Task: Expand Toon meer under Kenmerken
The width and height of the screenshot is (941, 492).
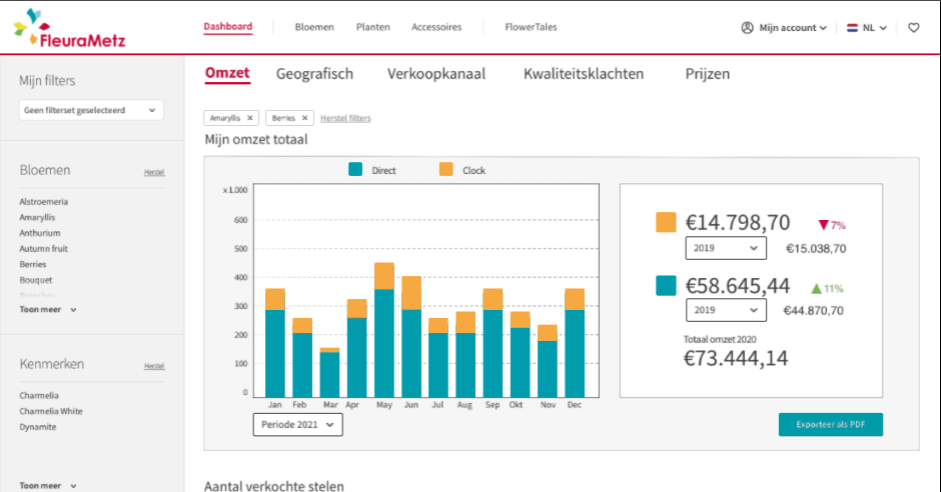Action: [48, 485]
